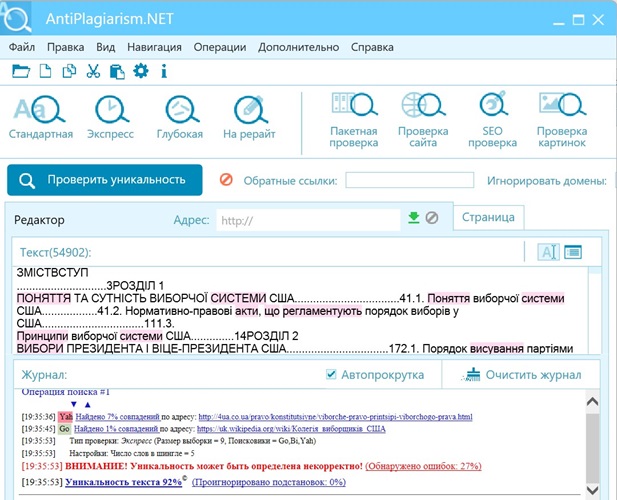The height and width of the screenshot is (500, 617).
Task: Click the journal scrollbar down arrow
Action: point(593,490)
